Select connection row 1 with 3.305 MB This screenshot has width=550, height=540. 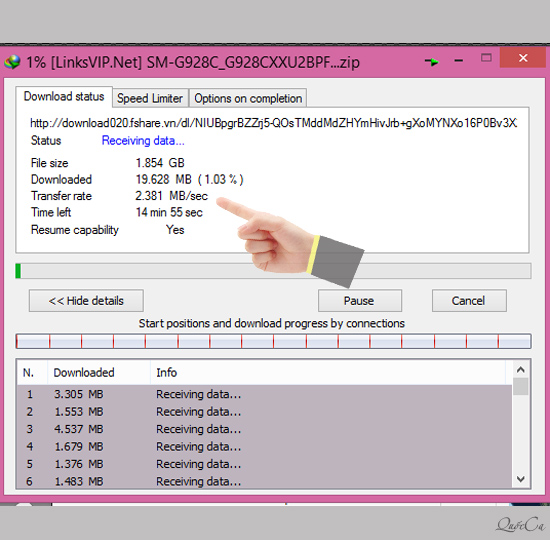tap(264, 394)
